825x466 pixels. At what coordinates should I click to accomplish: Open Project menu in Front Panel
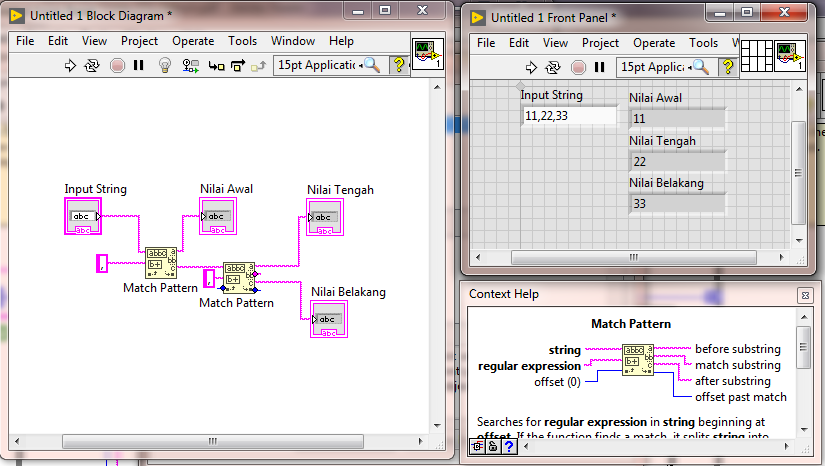click(x=600, y=43)
